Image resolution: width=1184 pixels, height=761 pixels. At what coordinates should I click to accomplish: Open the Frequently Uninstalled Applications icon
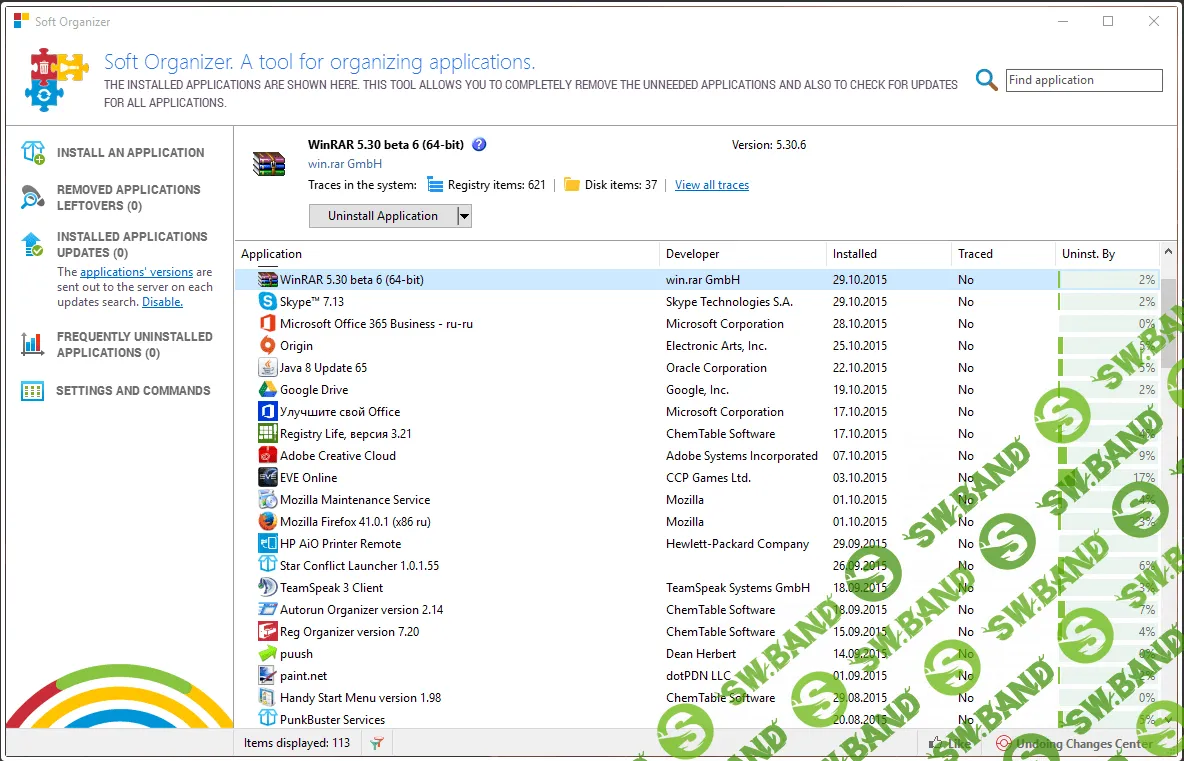33,345
